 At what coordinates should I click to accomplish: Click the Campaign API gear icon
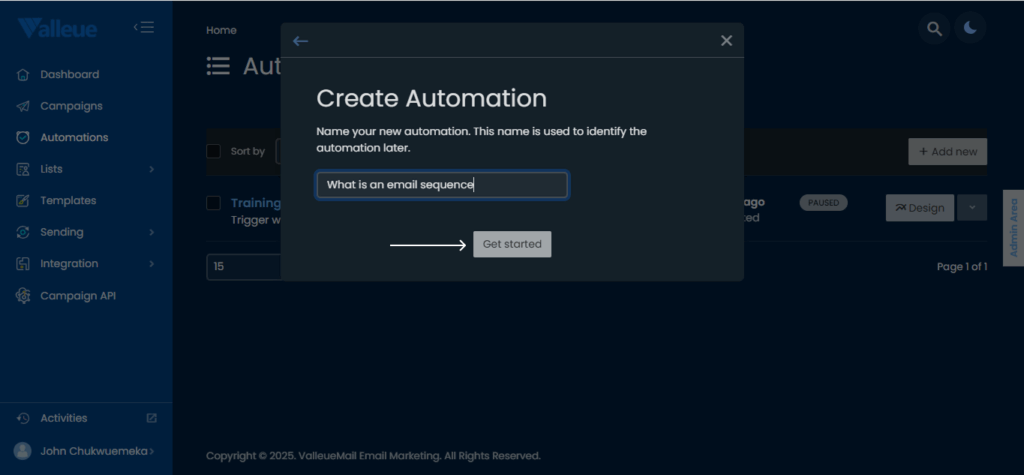click(x=23, y=296)
